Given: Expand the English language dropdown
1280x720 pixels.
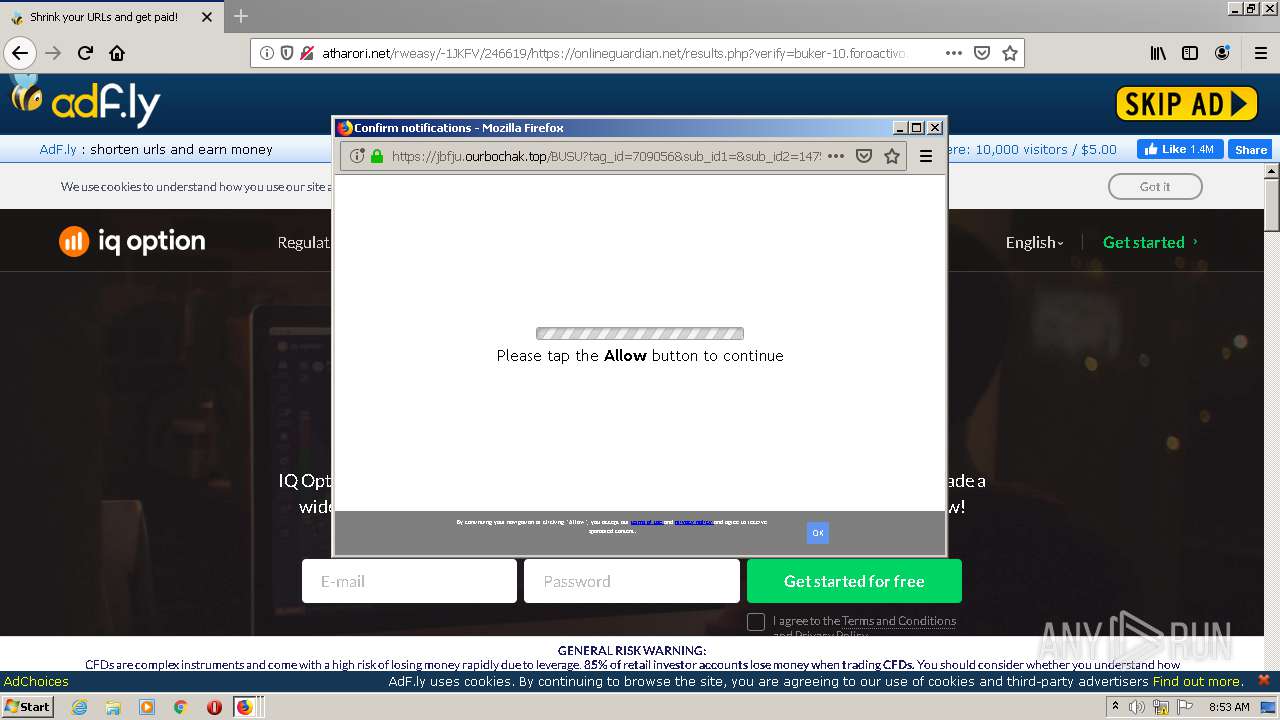Looking at the screenshot, I should coord(1034,242).
